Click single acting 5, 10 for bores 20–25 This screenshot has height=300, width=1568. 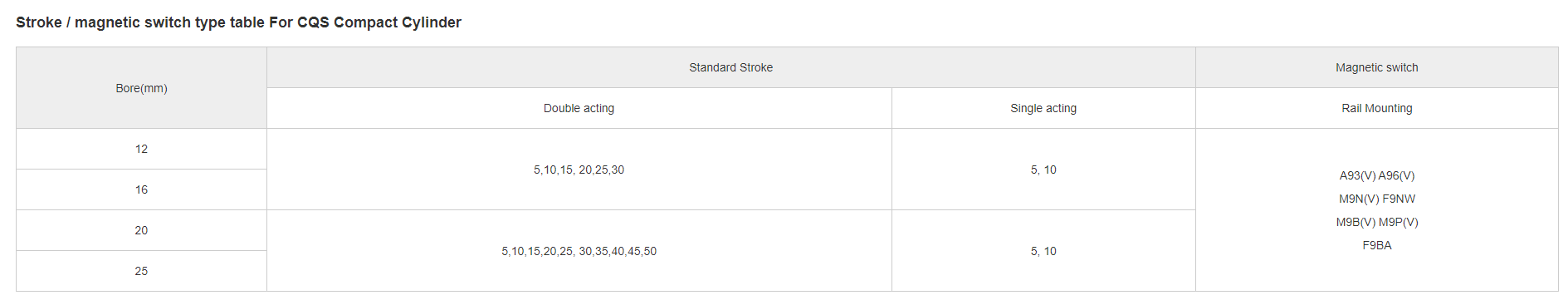[x=1043, y=251]
